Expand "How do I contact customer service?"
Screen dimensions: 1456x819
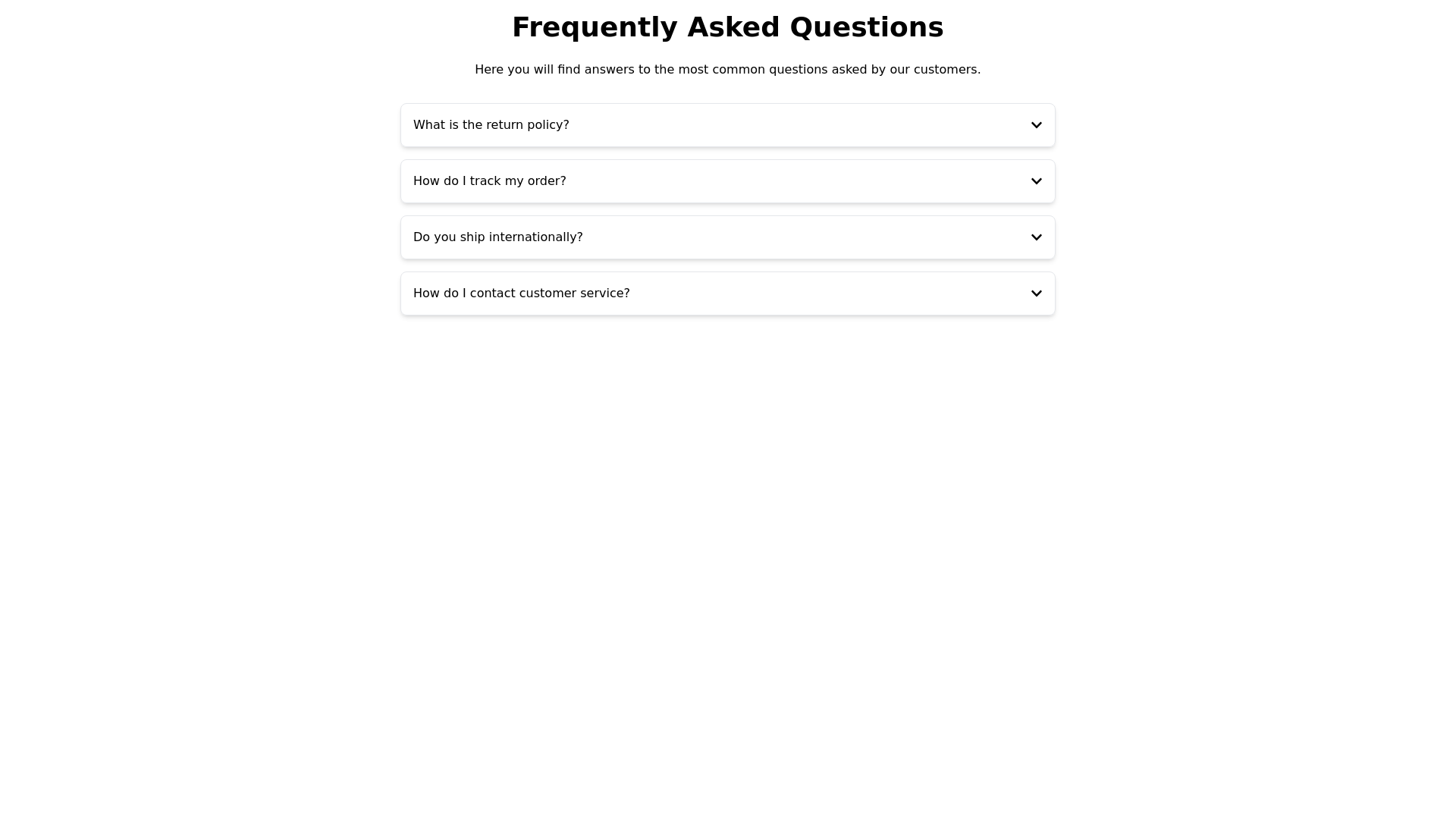coord(726,293)
